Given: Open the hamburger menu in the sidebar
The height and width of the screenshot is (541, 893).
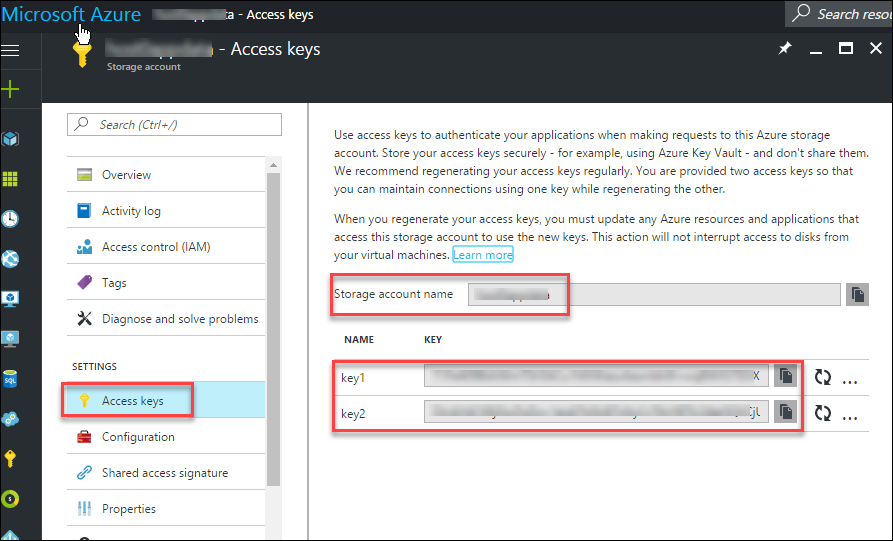Looking at the screenshot, I should click(x=10, y=51).
